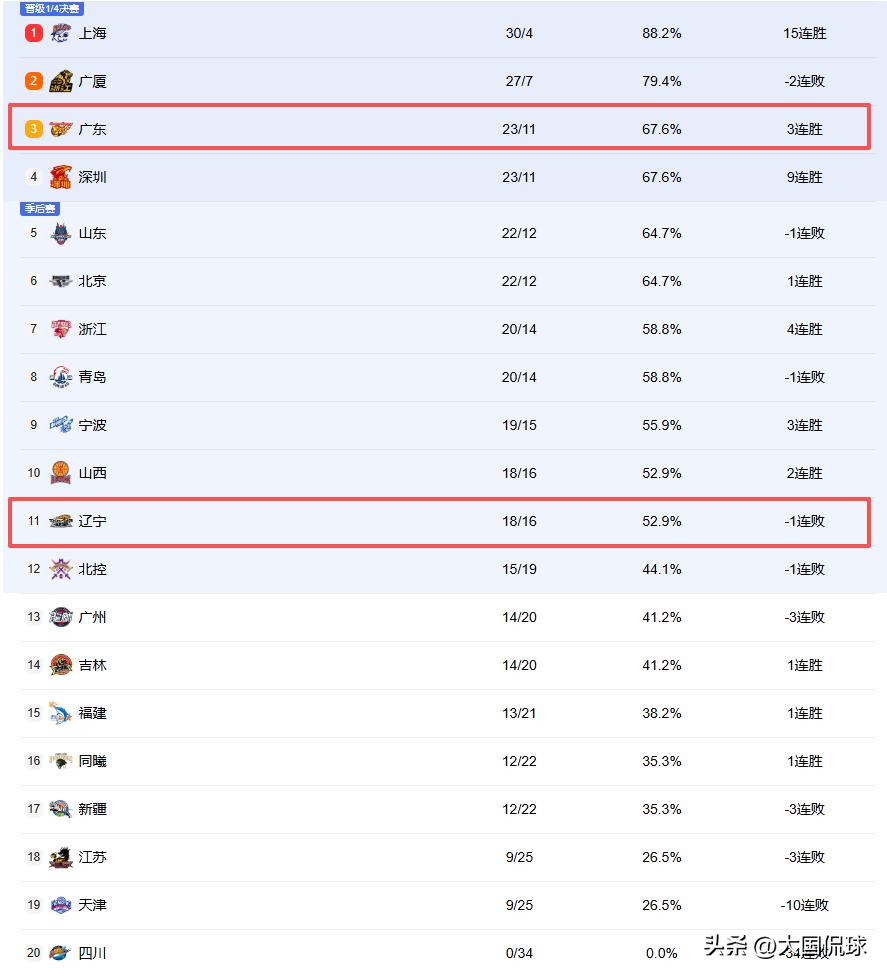Click the 深圳 team logo icon
This screenshot has width=887, height=977.
pos(60,177)
